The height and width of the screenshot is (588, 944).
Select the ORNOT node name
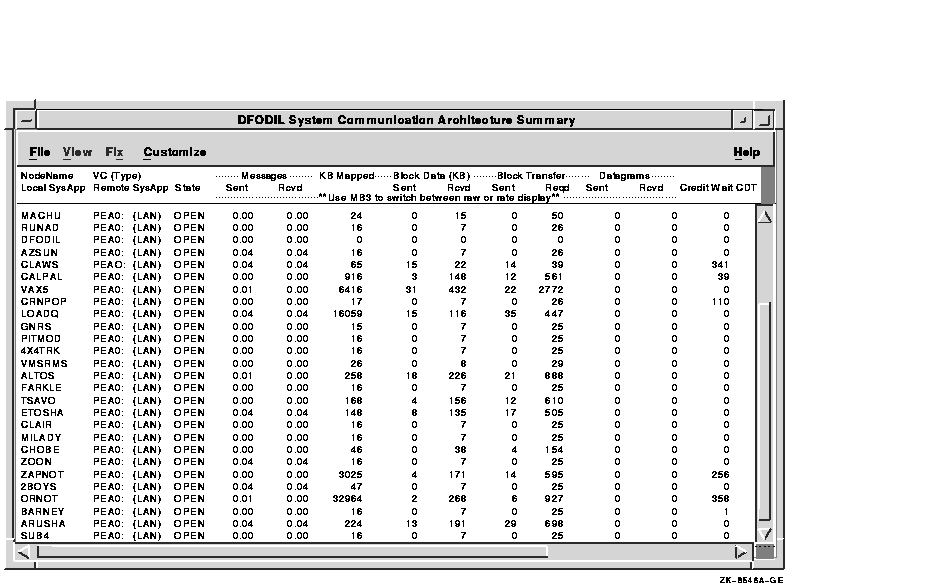(x=39, y=499)
